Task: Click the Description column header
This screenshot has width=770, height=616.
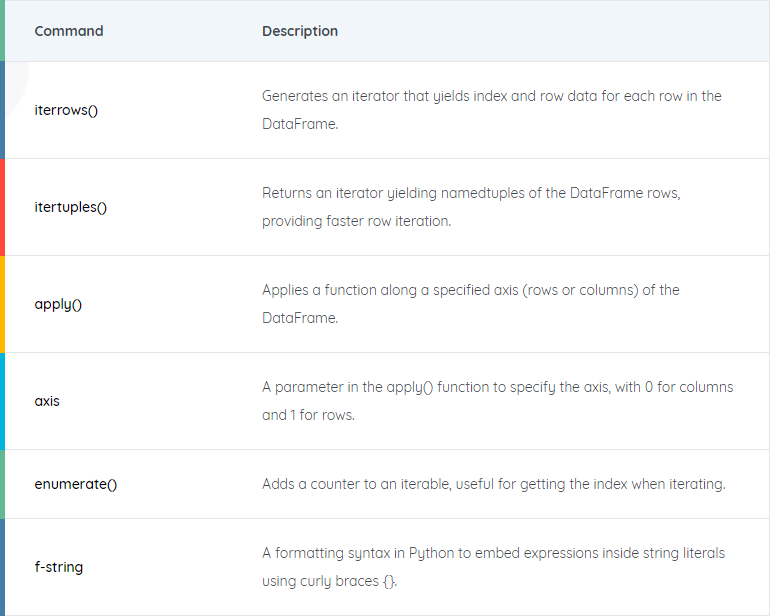Action: (x=300, y=31)
